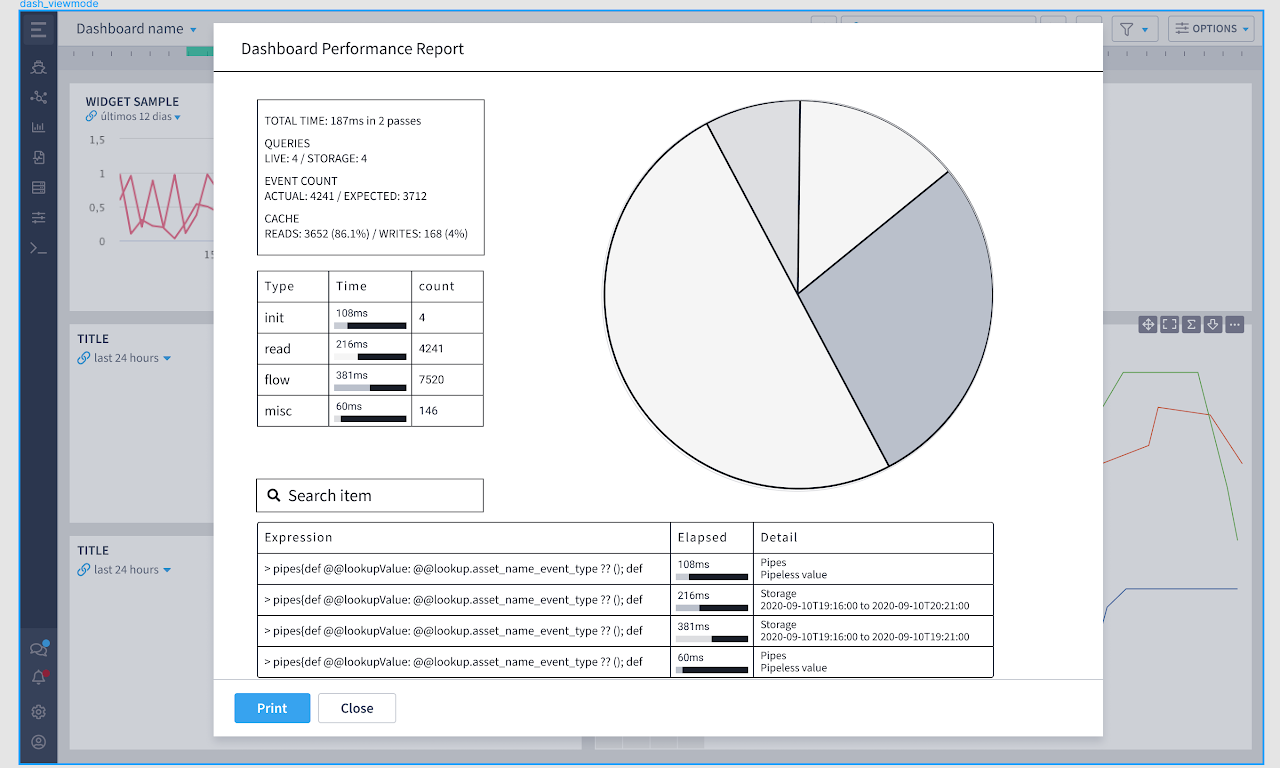The image size is (1280, 768).
Task: Click the user profile icon
Action: tap(38, 742)
